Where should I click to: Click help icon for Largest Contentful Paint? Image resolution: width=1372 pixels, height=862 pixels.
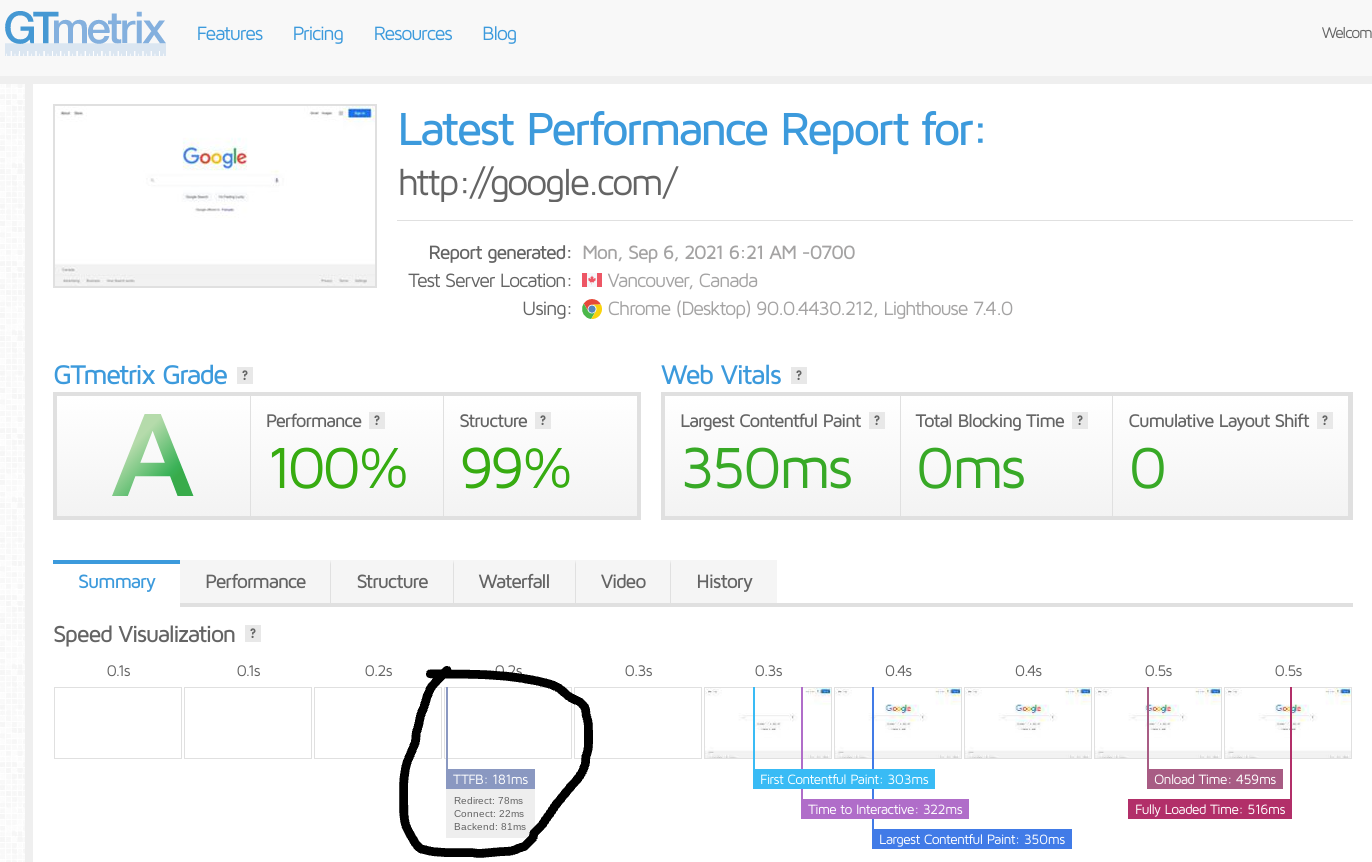(x=877, y=421)
